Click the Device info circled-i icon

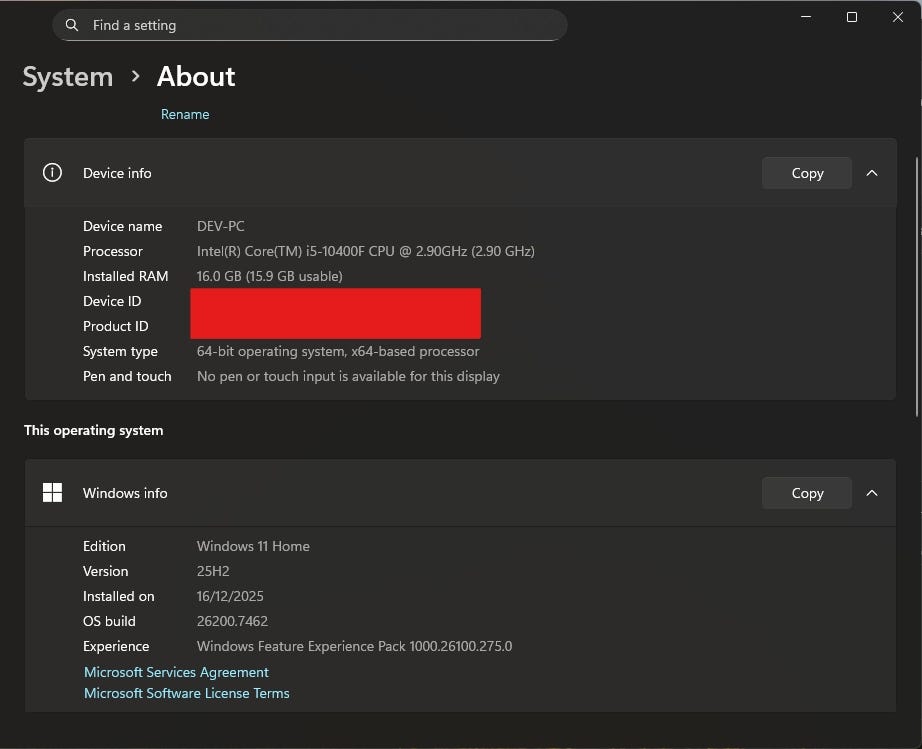[x=52, y=173]
